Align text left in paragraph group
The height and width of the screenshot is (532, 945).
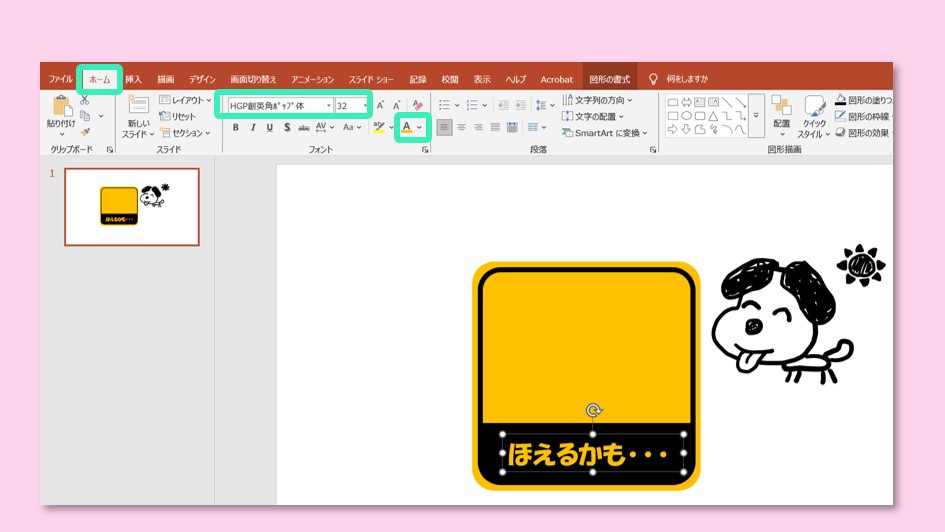click(x=444, y=127)
